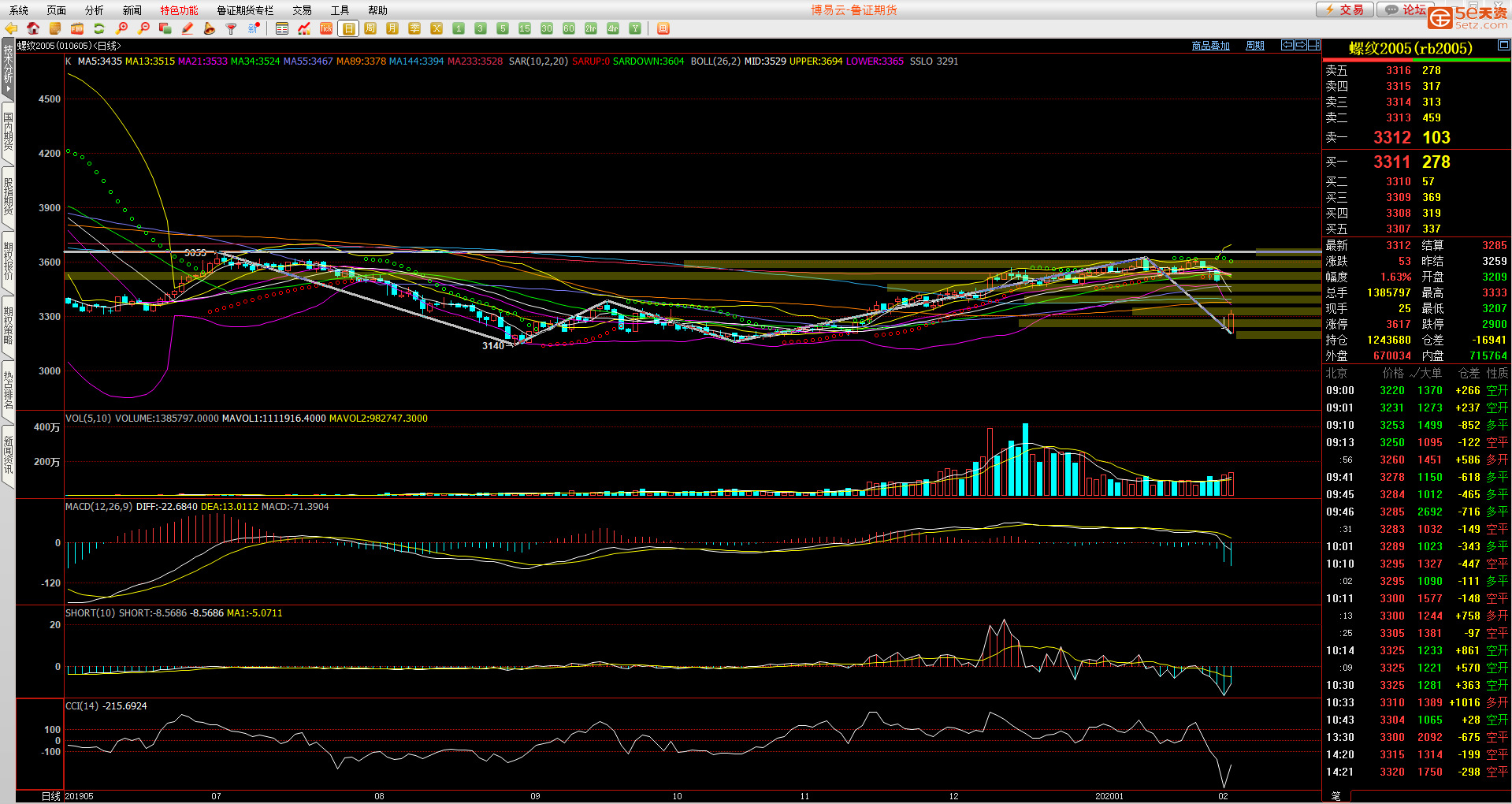The image size is (1512, 804).
Task: Open the 分析 menu
Action: (95, 10)
